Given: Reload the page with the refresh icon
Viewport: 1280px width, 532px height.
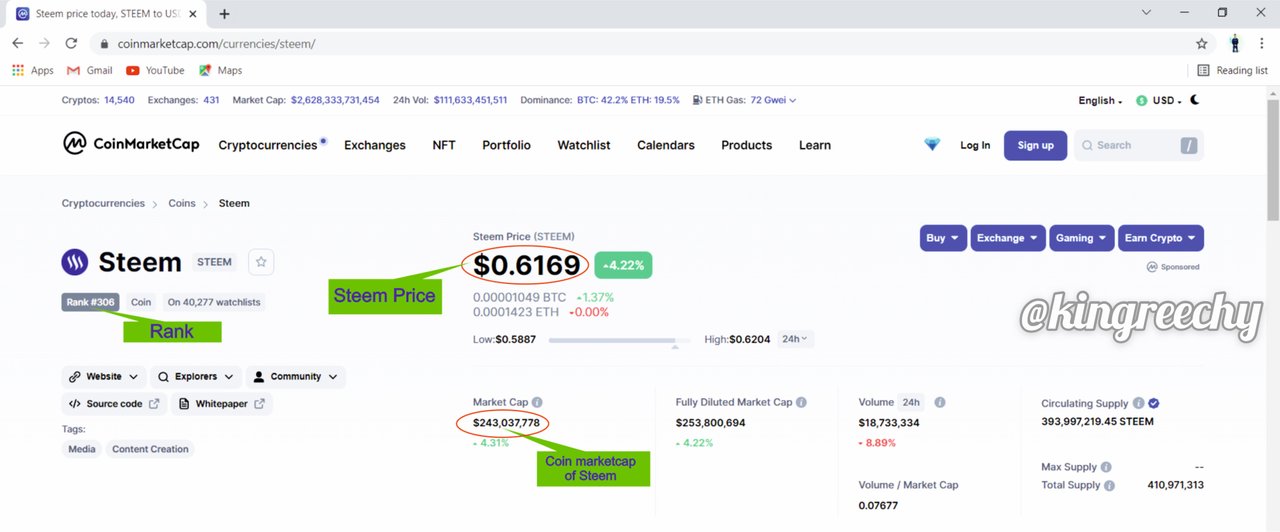Looking at the screenshot, I should (71, 44).
